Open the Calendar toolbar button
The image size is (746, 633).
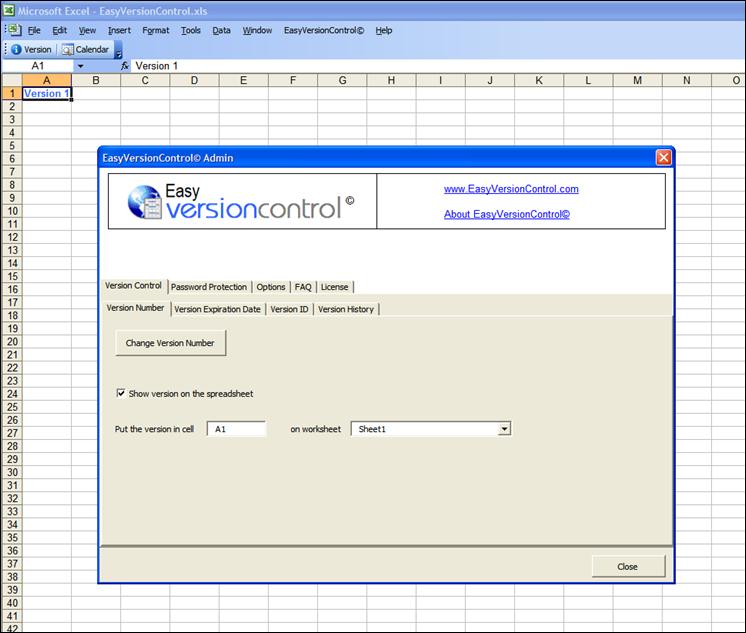coord(86,49)
